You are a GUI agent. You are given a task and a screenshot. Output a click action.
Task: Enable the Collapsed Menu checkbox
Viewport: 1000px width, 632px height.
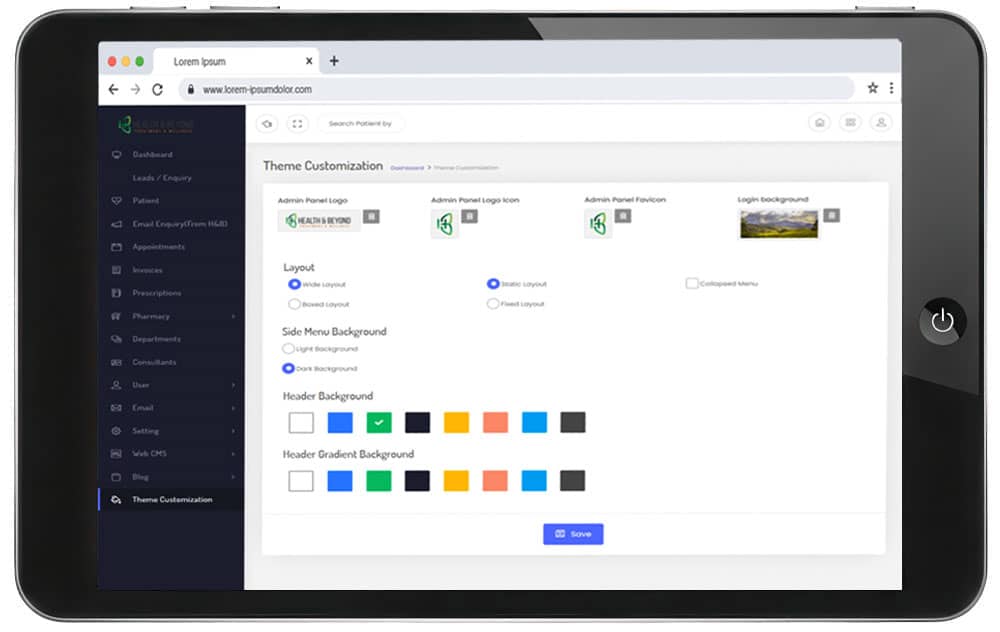coord(692,283)
